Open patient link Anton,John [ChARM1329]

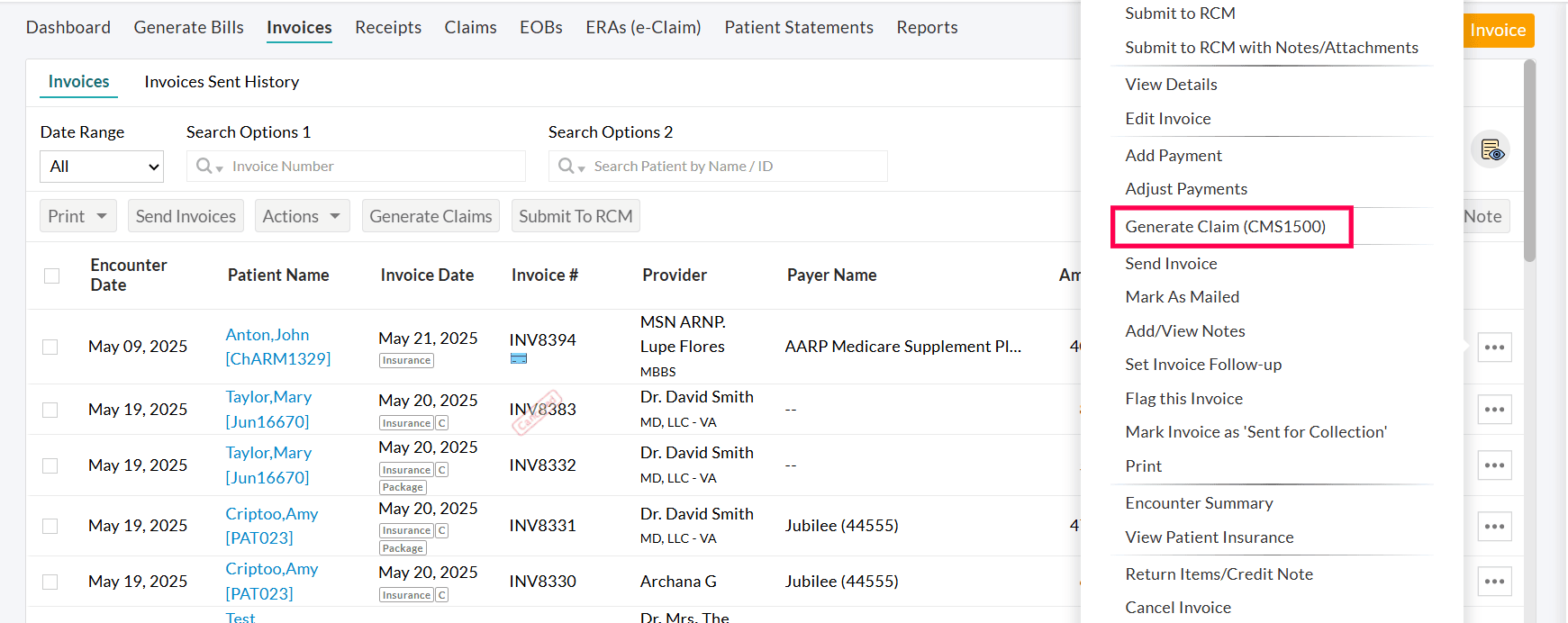(277, 347)
